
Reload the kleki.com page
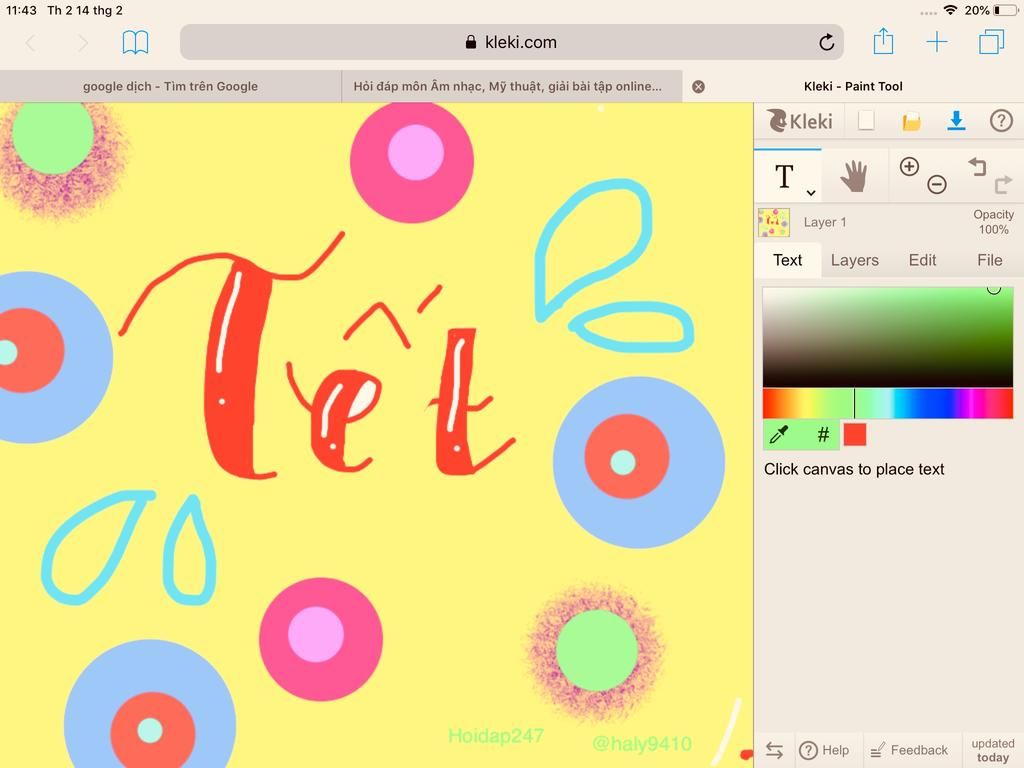coord(826,42)
